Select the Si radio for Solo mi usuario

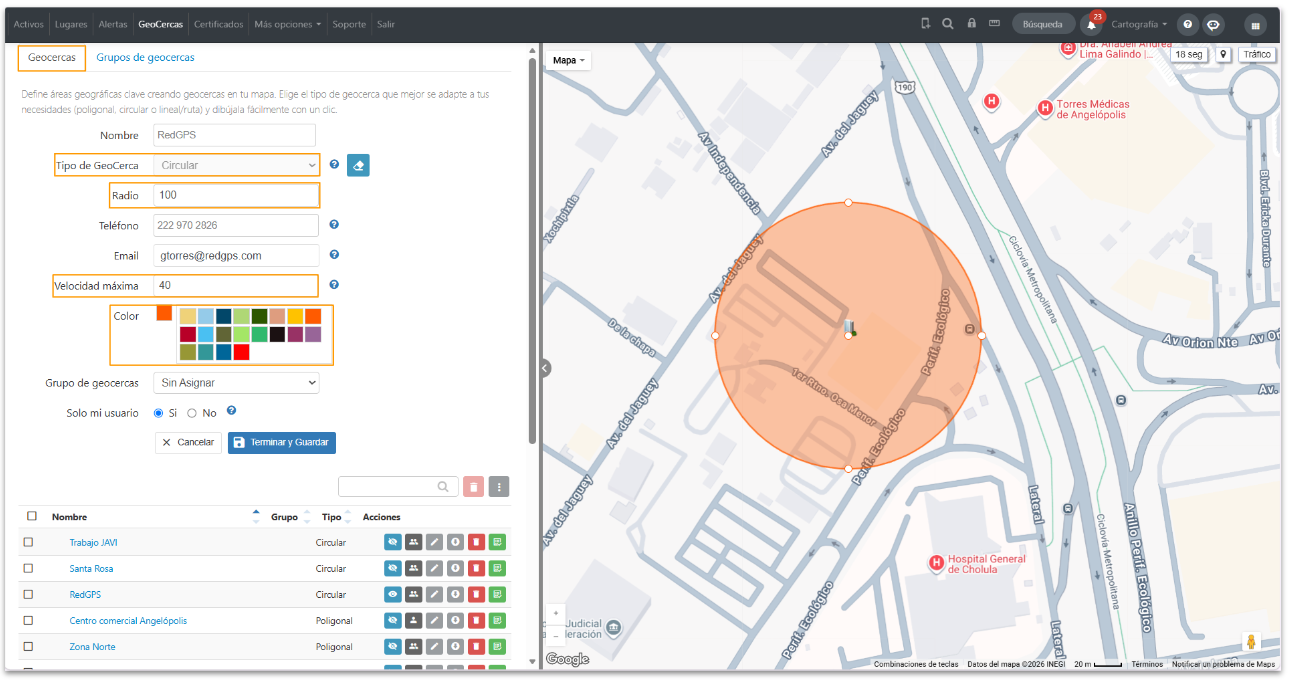[158, 413]
